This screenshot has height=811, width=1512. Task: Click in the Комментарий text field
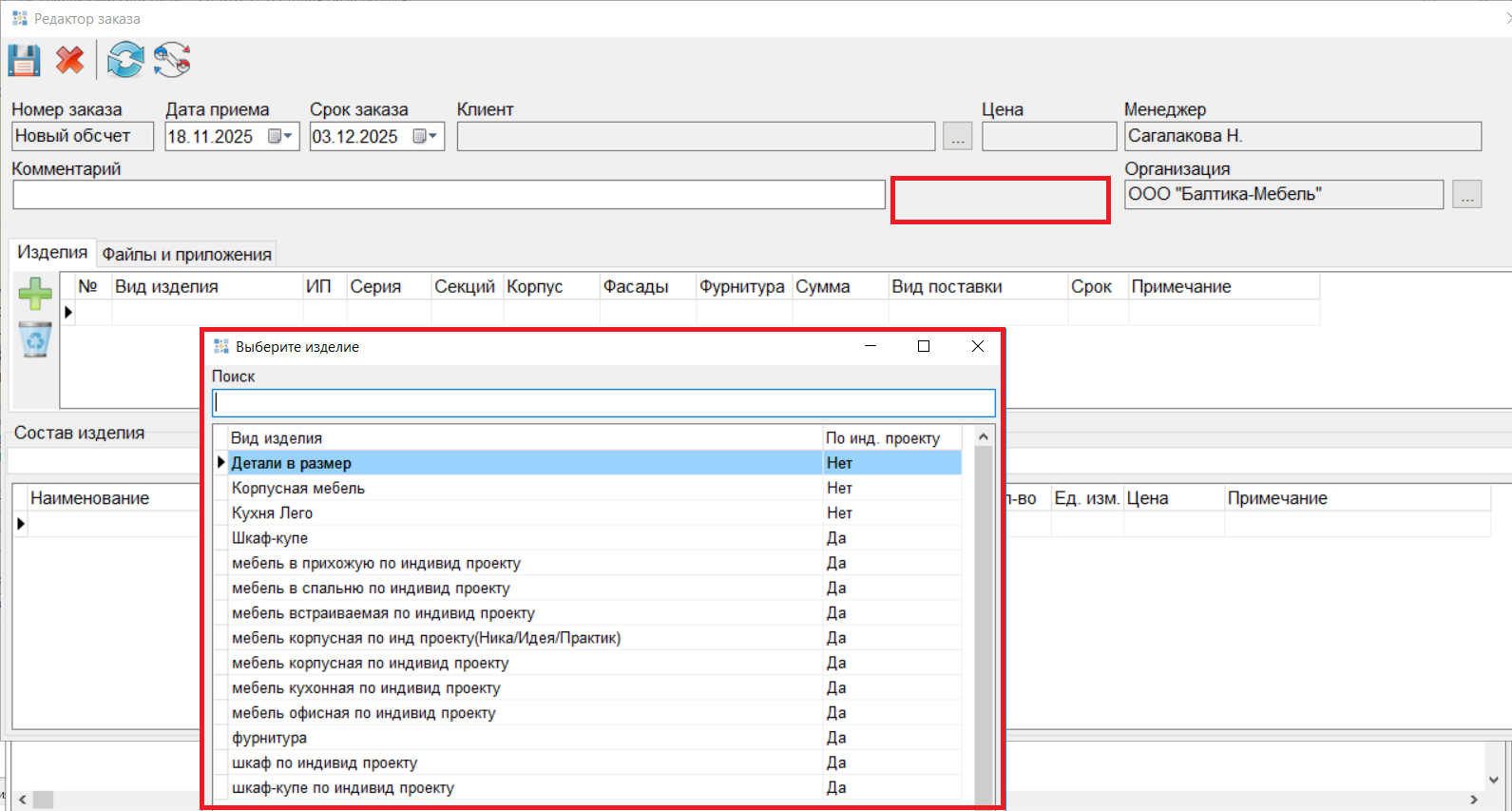[x=449, y=195]
